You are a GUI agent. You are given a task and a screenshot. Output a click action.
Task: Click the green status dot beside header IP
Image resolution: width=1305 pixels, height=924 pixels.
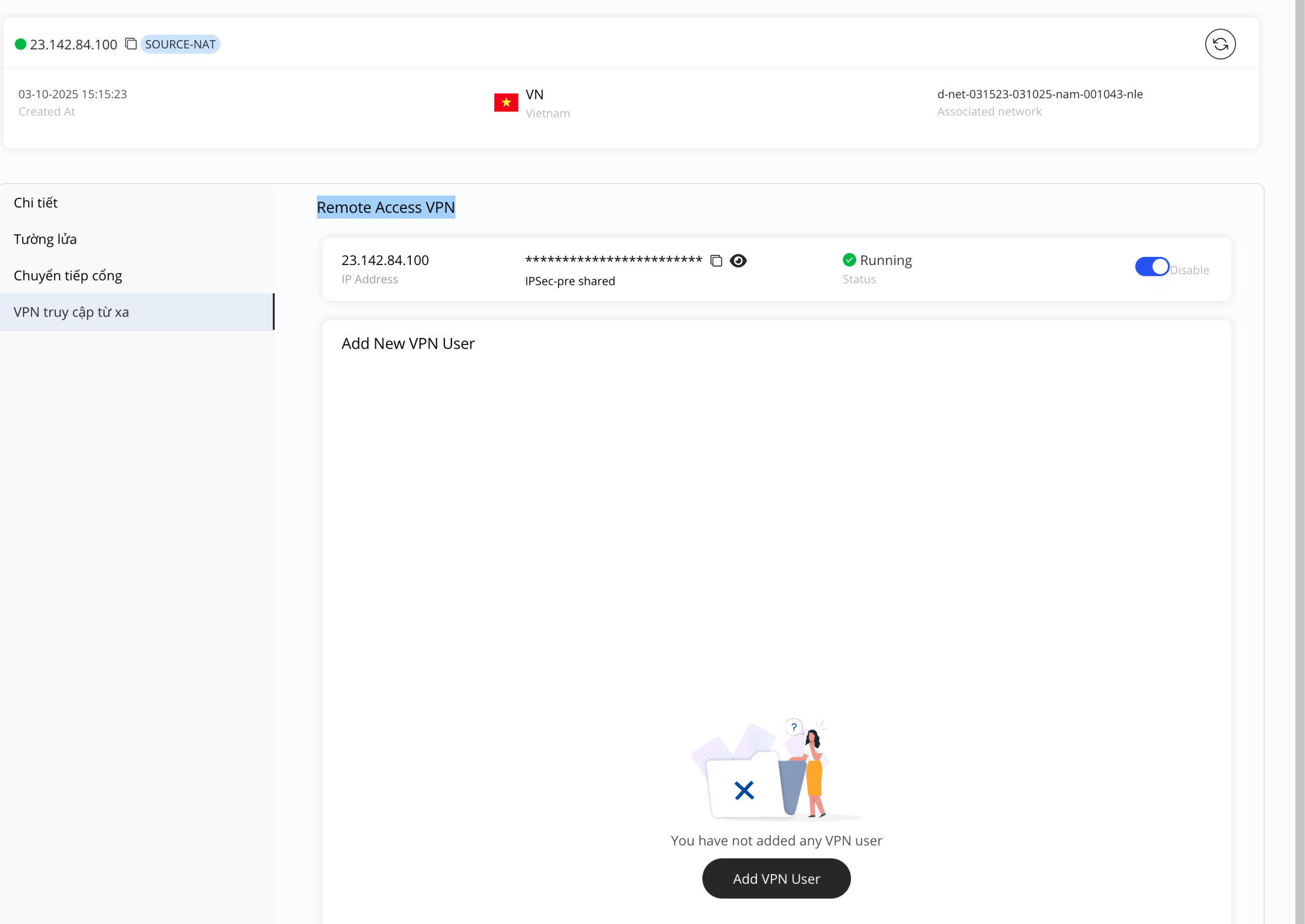(20, 44)
